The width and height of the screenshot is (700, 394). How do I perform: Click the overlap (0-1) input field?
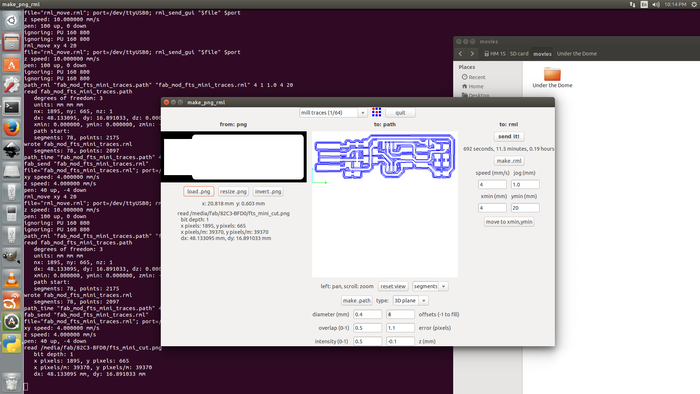pyautogui.click(x=367, y=328)
